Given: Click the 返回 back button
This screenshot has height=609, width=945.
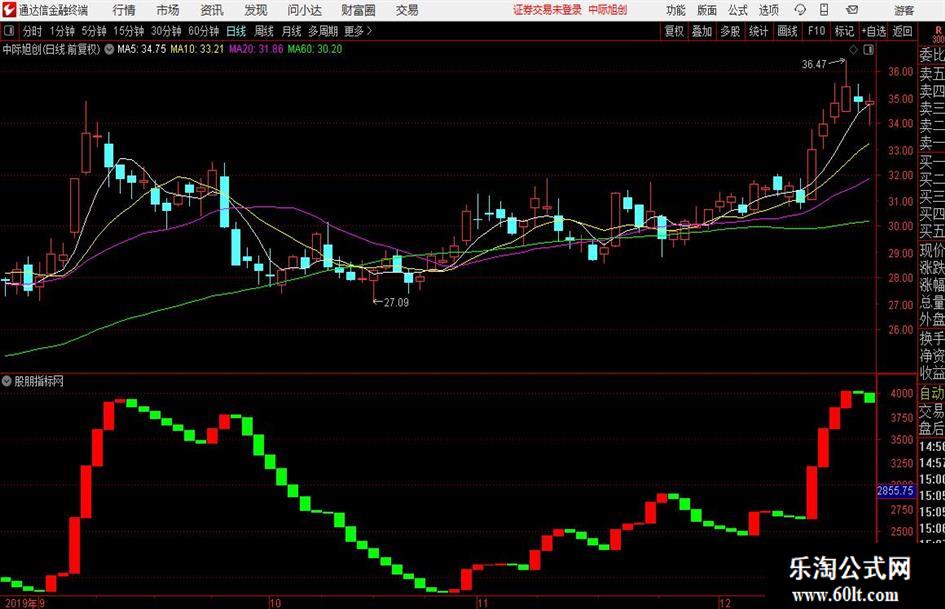Looking at the screenshot, I should pyautogui.click(x=902, y=31).
